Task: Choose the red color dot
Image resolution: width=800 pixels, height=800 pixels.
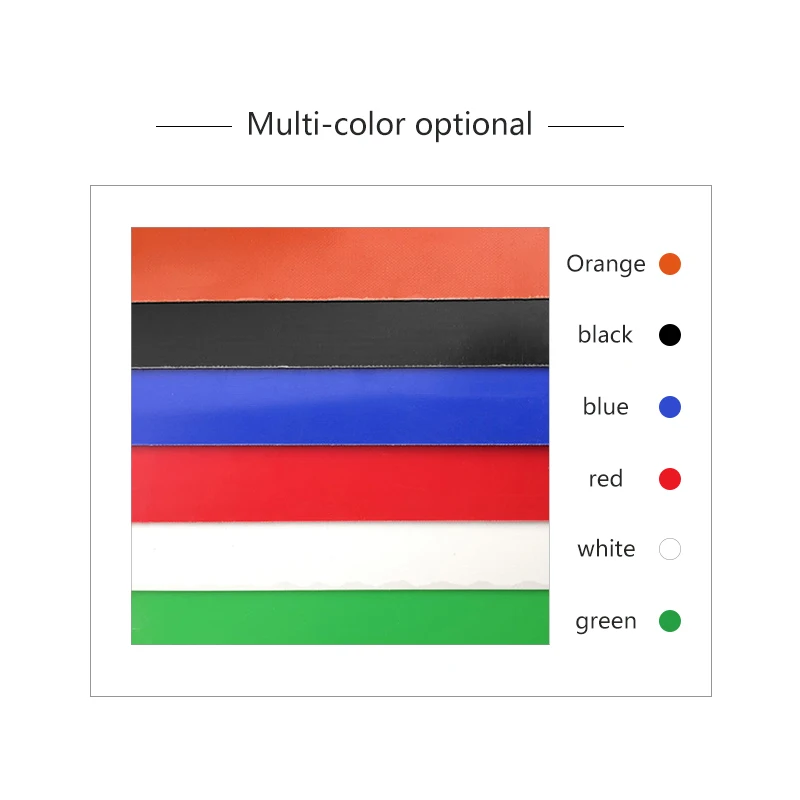Action: coord(670,479)
